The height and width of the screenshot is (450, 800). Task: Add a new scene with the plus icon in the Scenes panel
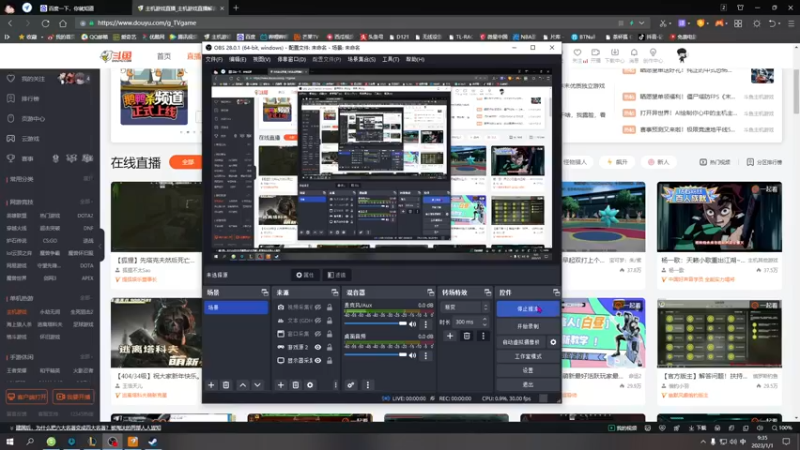tap(211, 385)
